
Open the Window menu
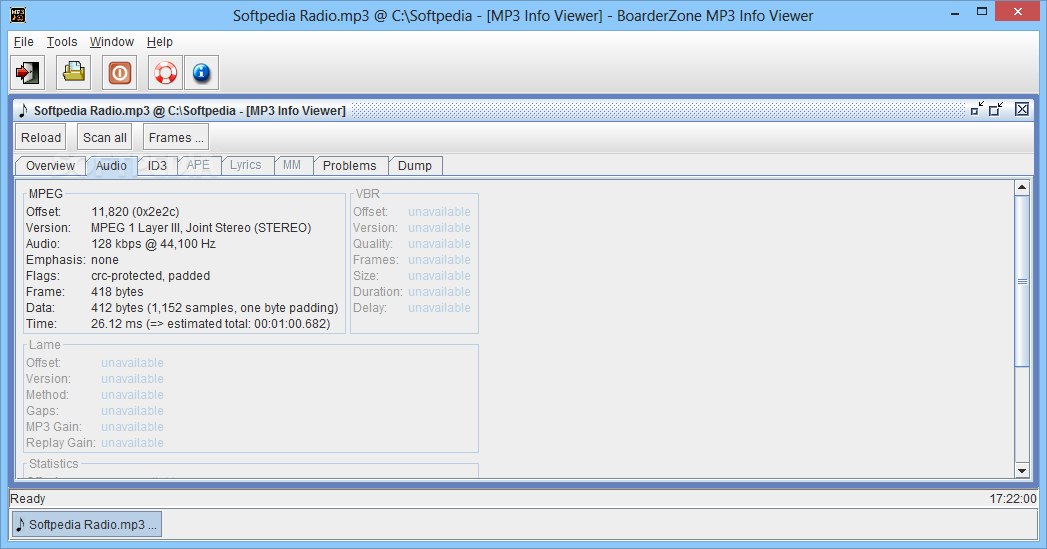click(112, 41)
